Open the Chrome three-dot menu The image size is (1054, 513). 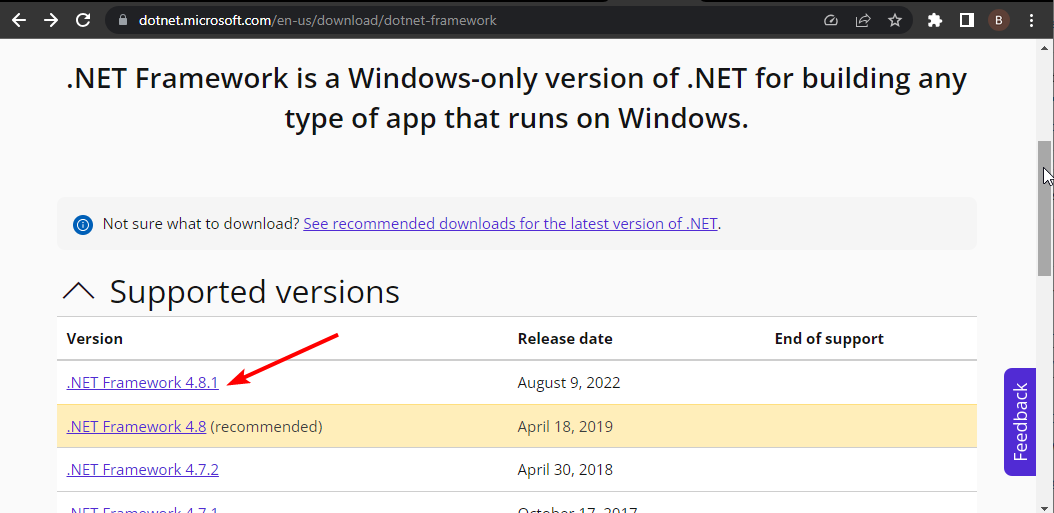tap(1031, 20)
